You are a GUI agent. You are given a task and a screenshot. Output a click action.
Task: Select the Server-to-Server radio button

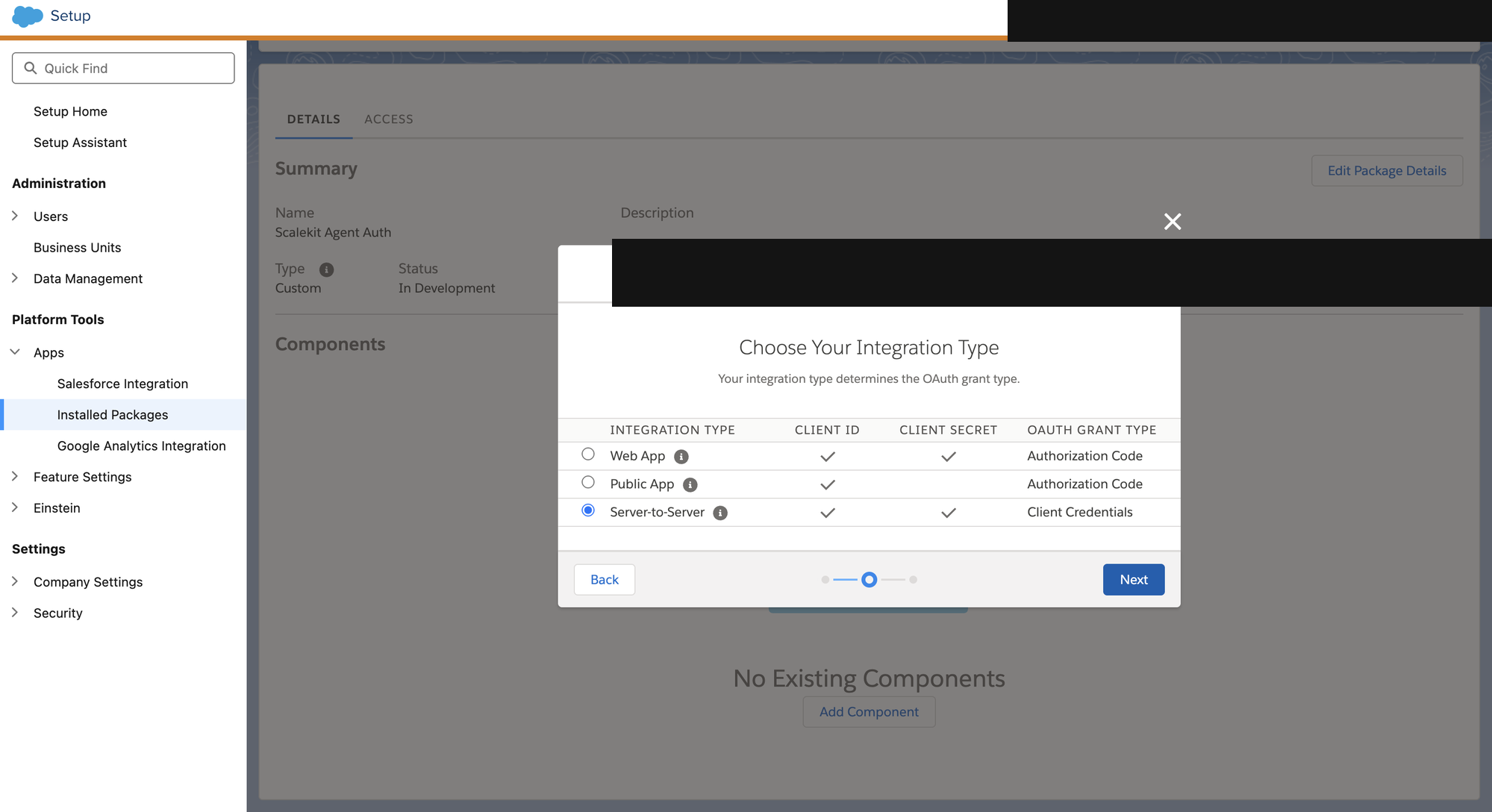tap(588, 510)
